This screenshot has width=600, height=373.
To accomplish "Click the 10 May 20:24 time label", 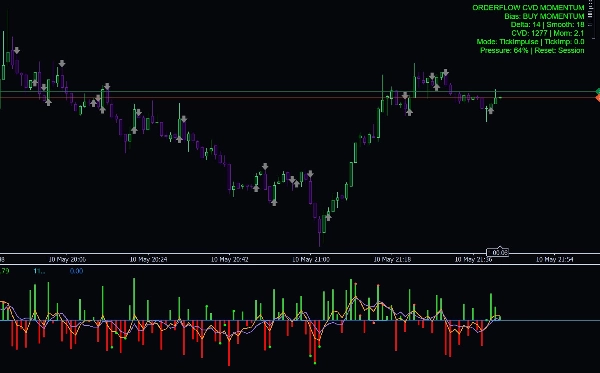I will (148, 259).
